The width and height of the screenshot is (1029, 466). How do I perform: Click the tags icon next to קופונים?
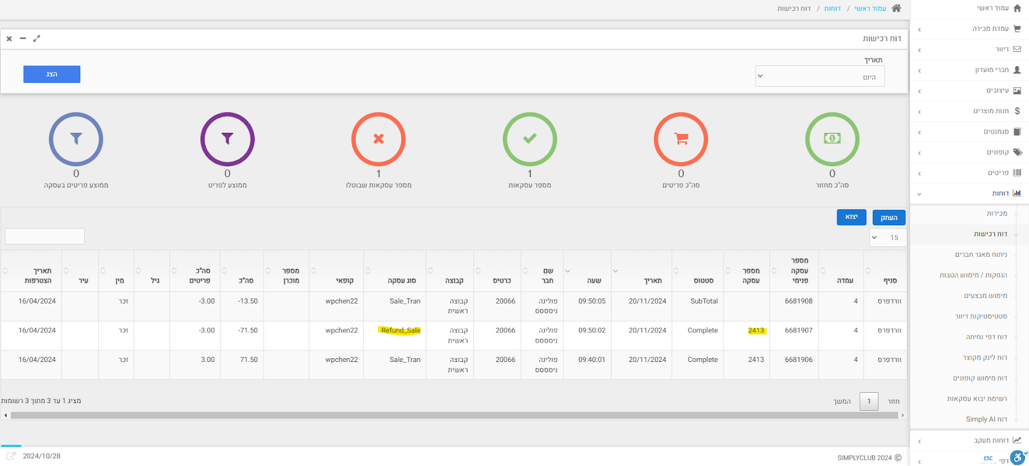tap(1017, 152)
